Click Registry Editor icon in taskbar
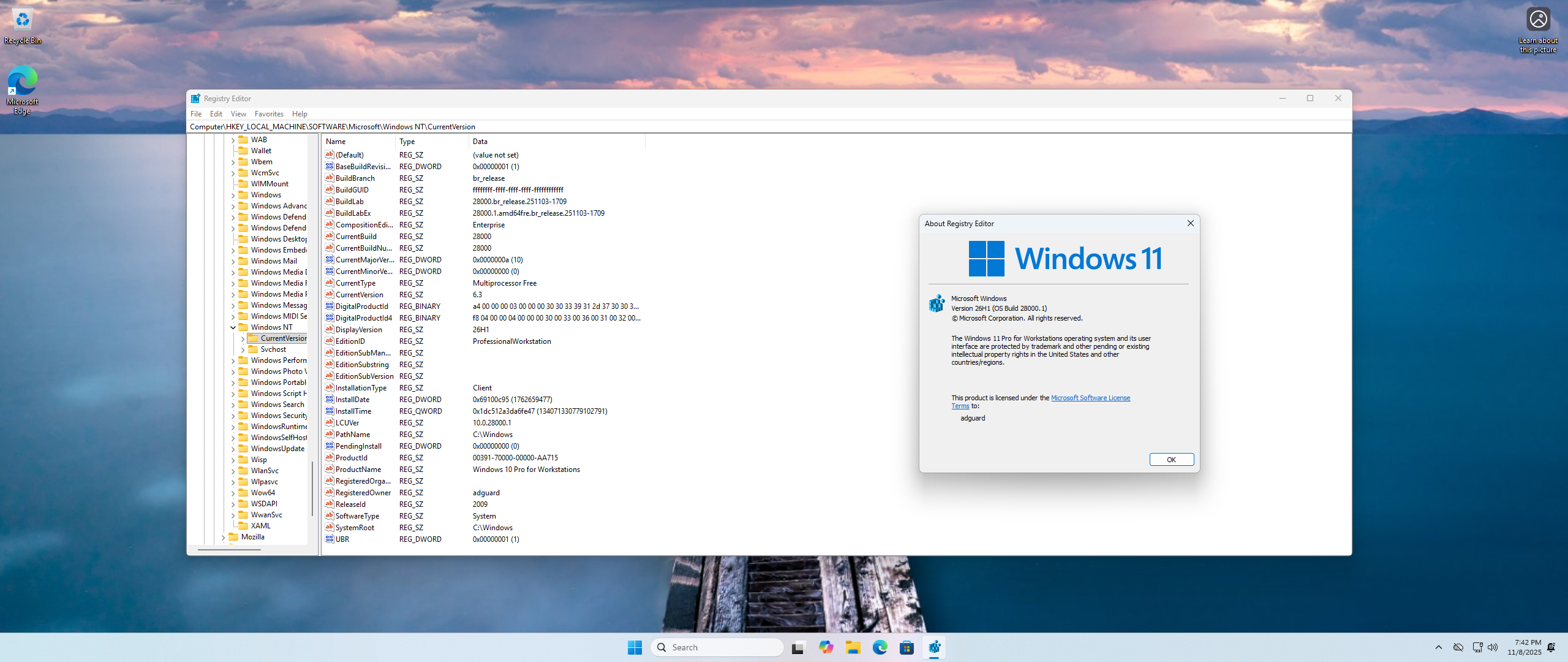1568x662 pixels. coord(934,647)
